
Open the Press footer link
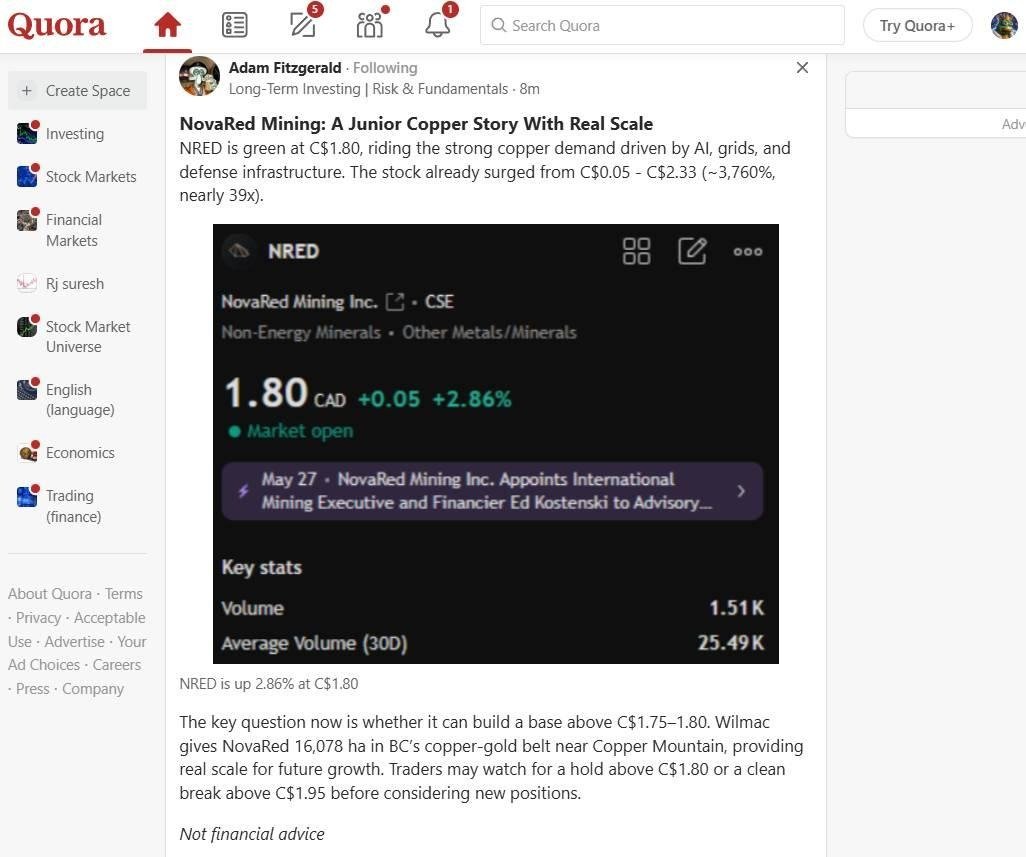[33, 688]
